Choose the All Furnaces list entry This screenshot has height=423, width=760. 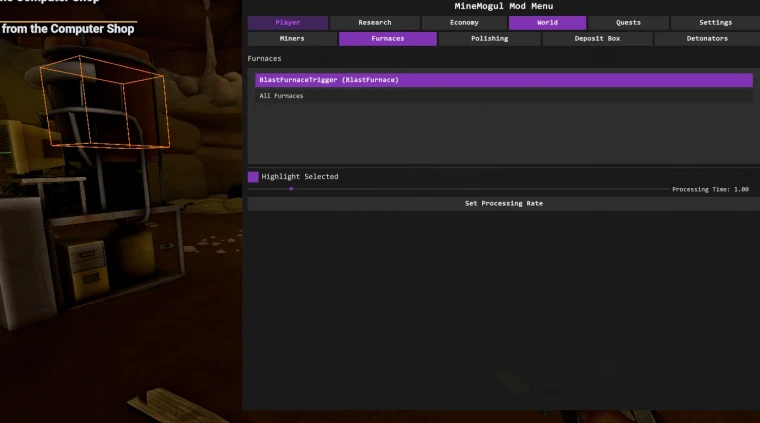504,96
